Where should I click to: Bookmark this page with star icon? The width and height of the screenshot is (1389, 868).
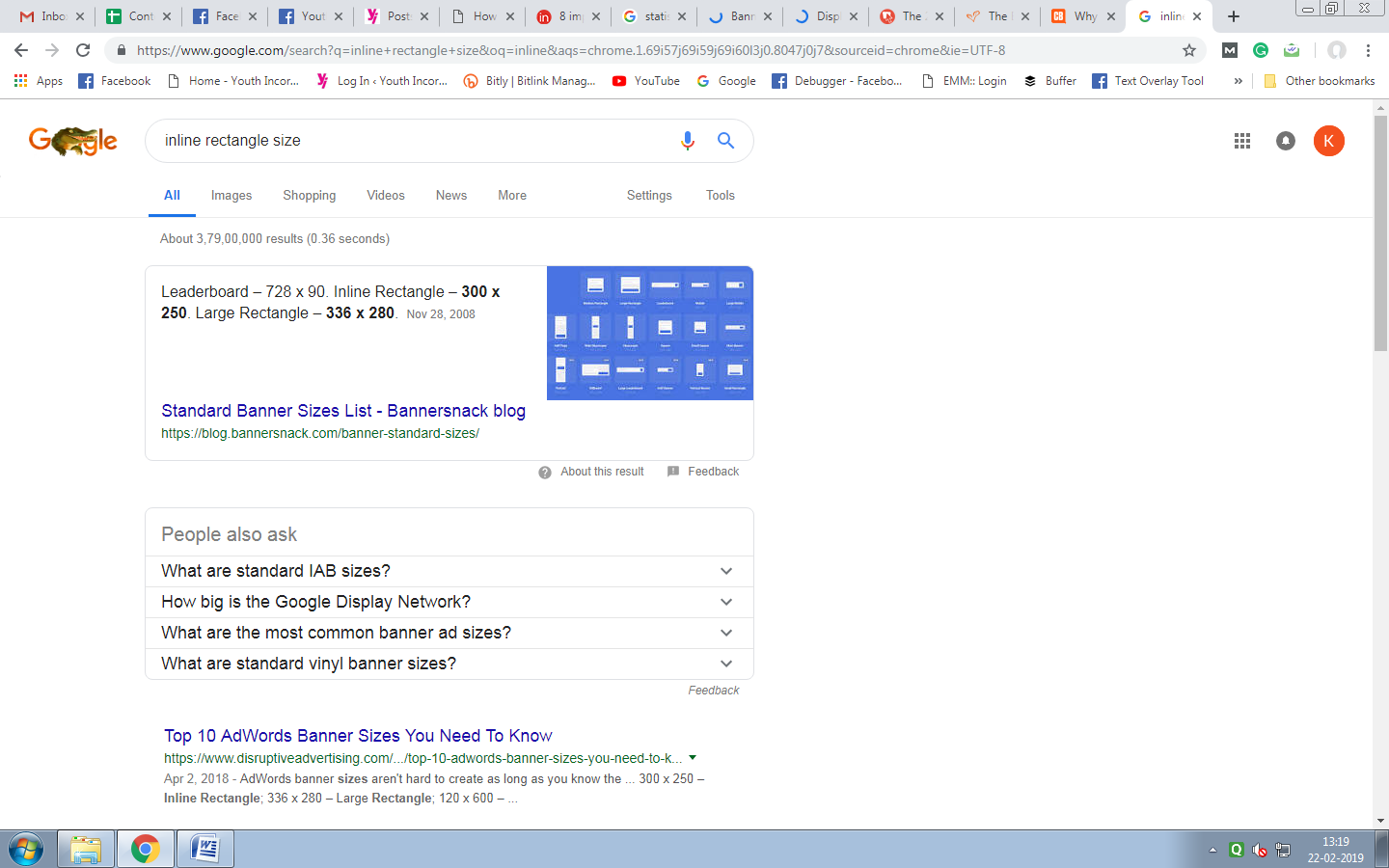click(1188, 50)
